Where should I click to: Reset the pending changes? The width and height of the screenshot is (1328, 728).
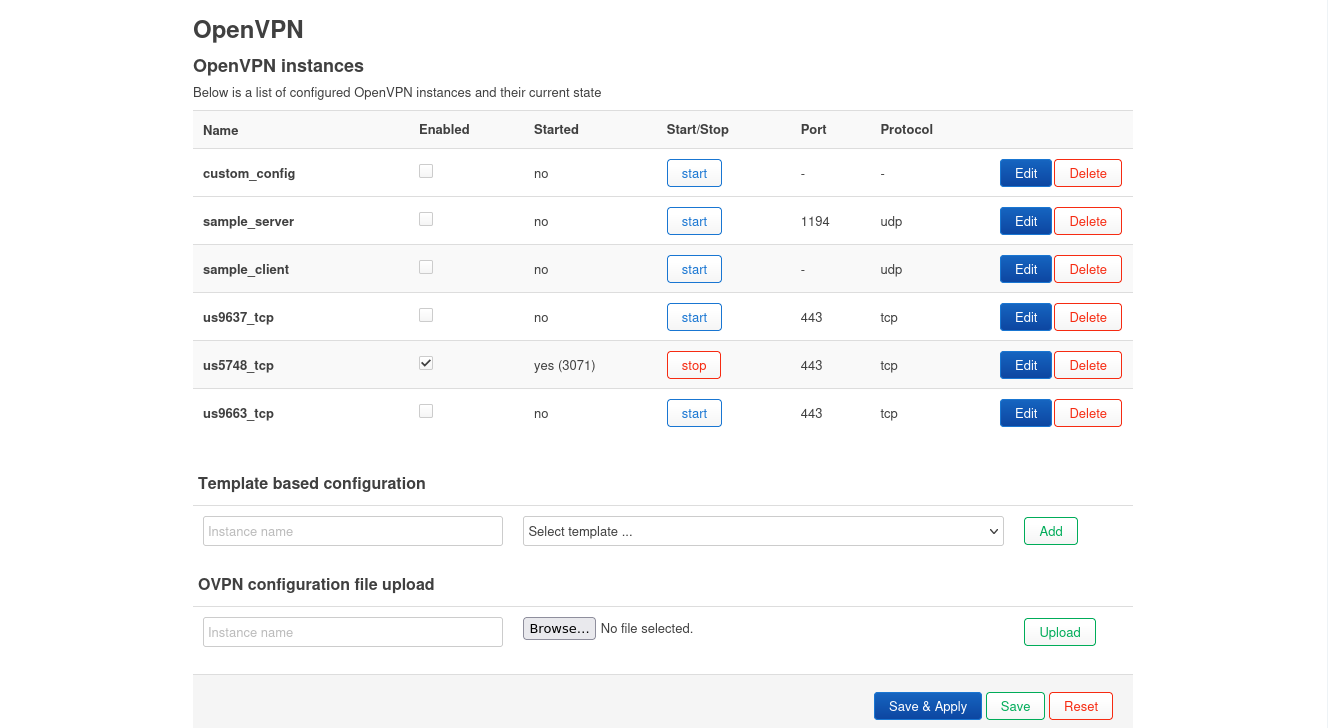(1081, 706)
